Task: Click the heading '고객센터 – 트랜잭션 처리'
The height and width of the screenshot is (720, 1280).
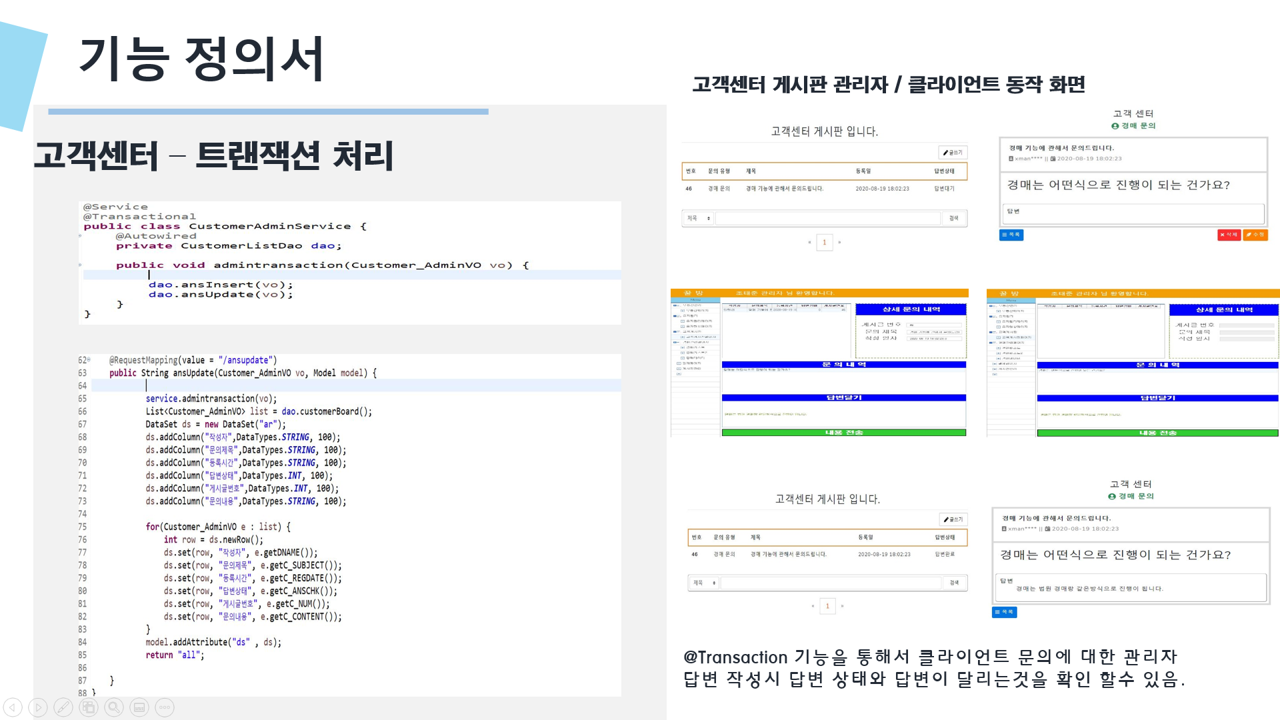Action: click(213, 156)
